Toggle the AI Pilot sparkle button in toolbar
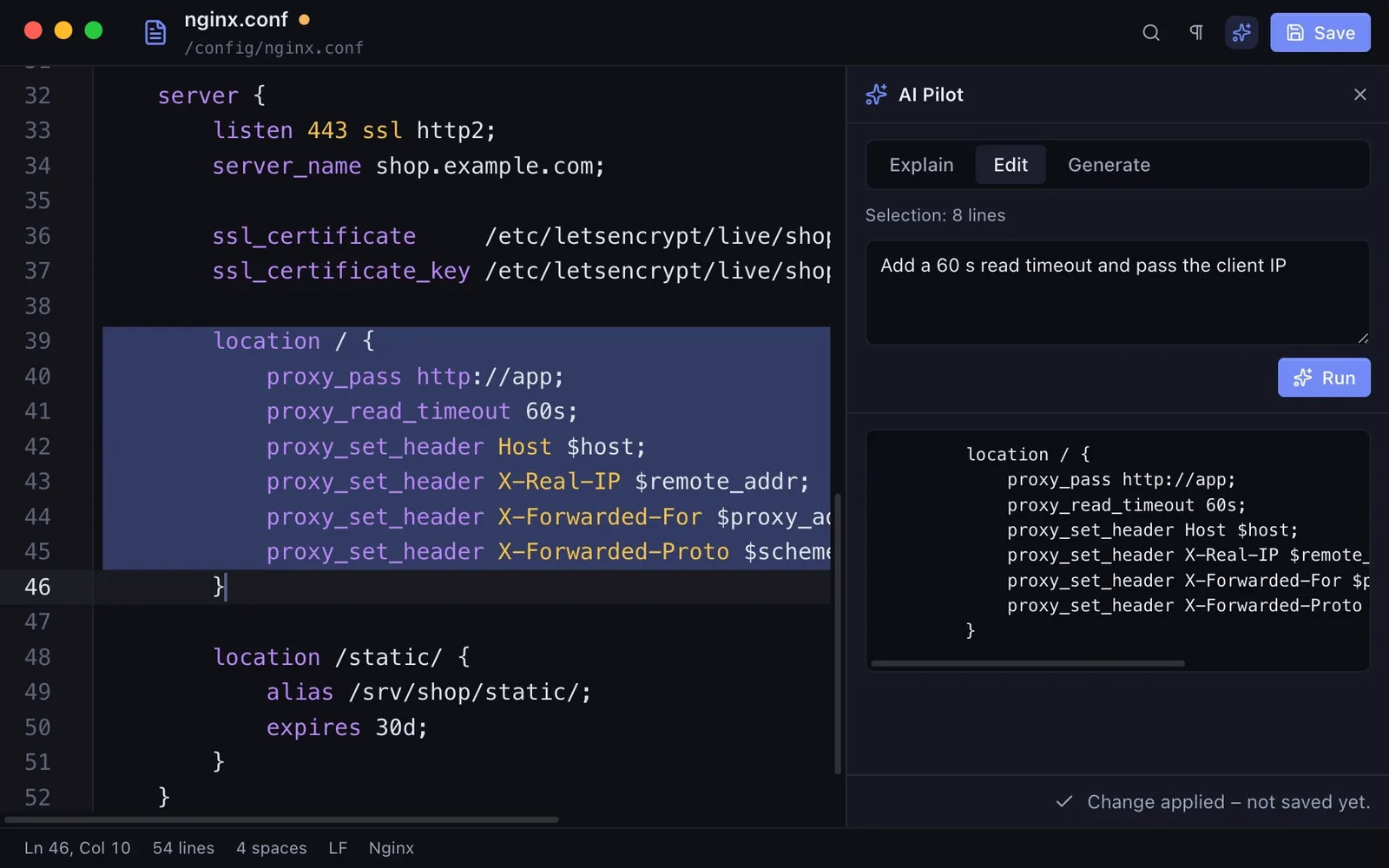The height and width of the screenshot is (868, 1389). [x=1241, y=33]
